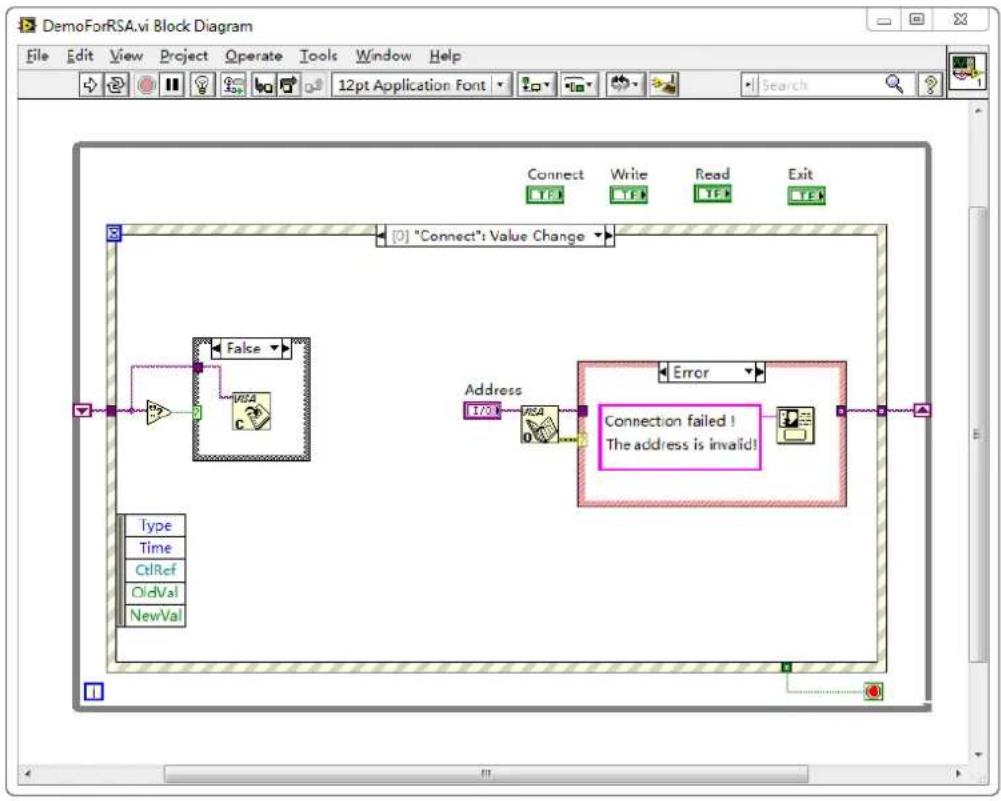Switch to next case of False structure

click(286, 348)
